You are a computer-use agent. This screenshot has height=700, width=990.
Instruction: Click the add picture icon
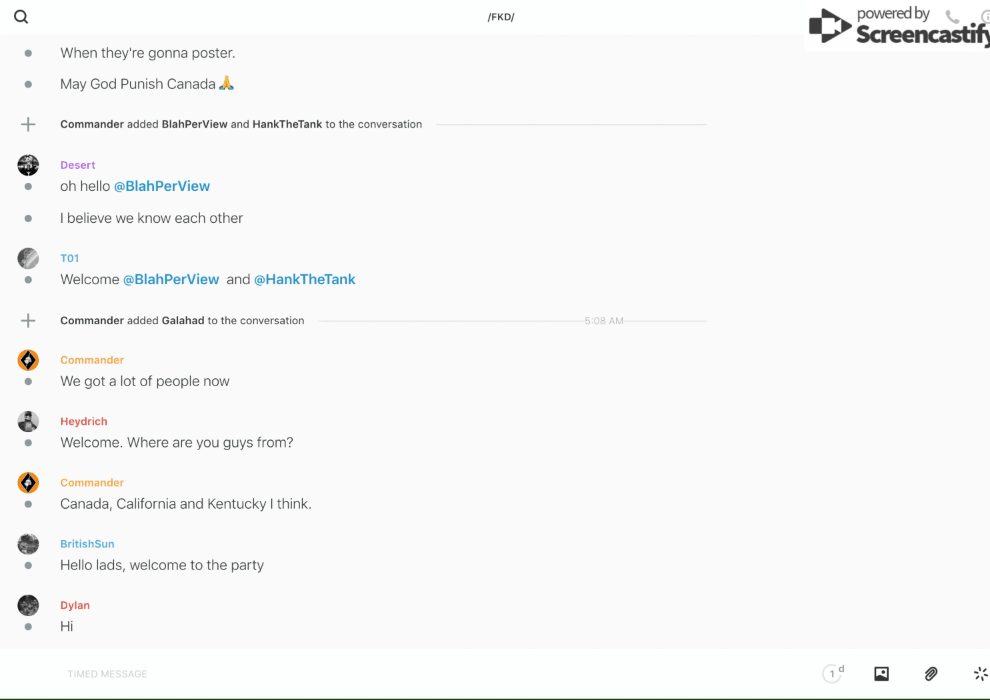881,674
